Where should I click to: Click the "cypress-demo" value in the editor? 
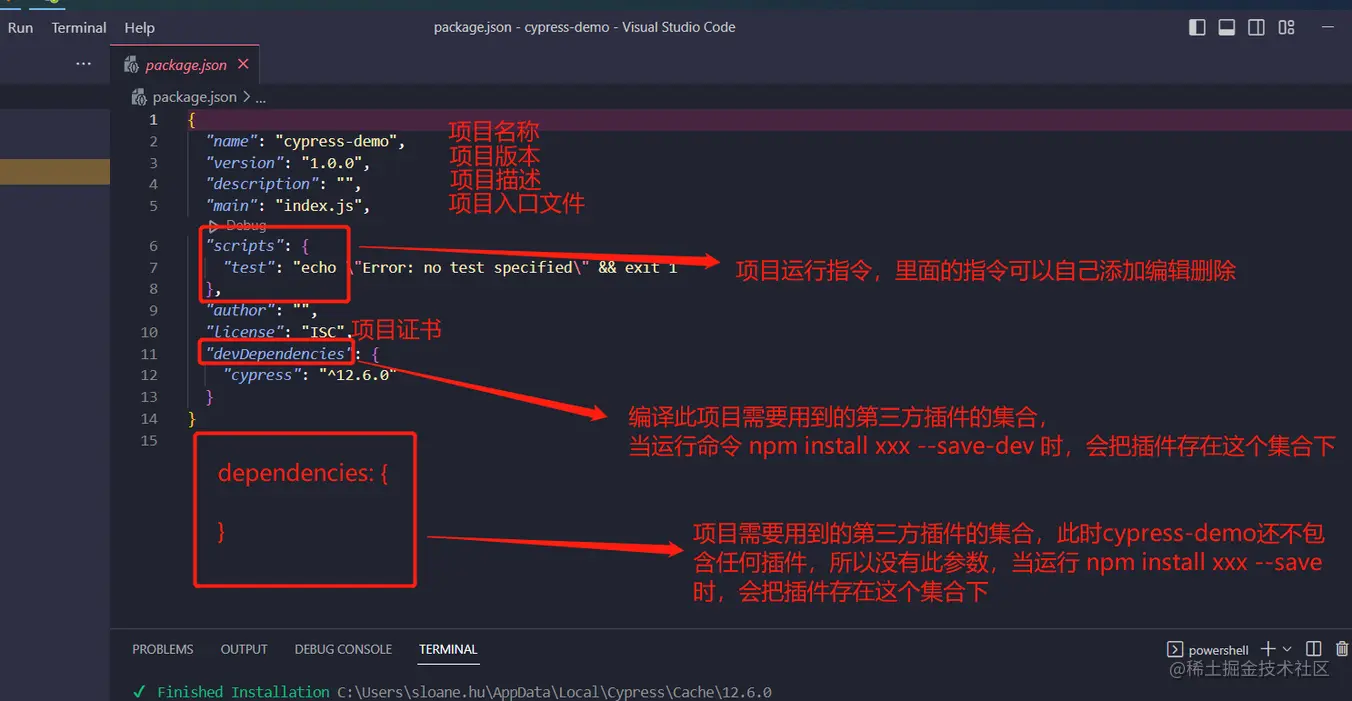pos(336,141)
